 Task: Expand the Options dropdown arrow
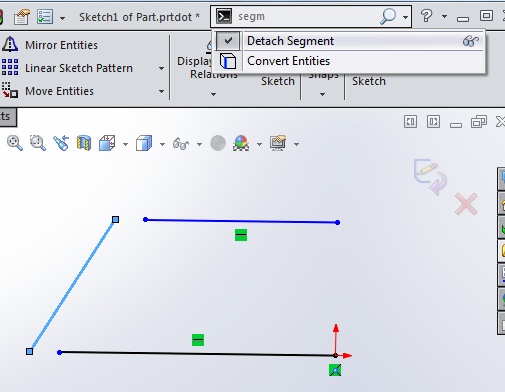click(62, 18)
